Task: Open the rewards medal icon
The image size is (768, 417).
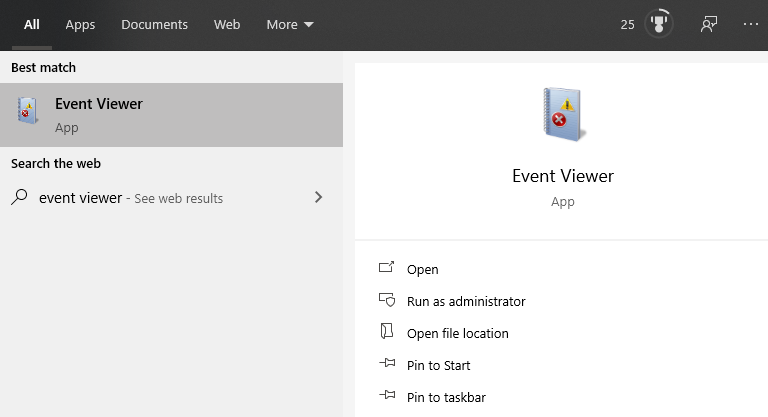Action: pos(659,24)
